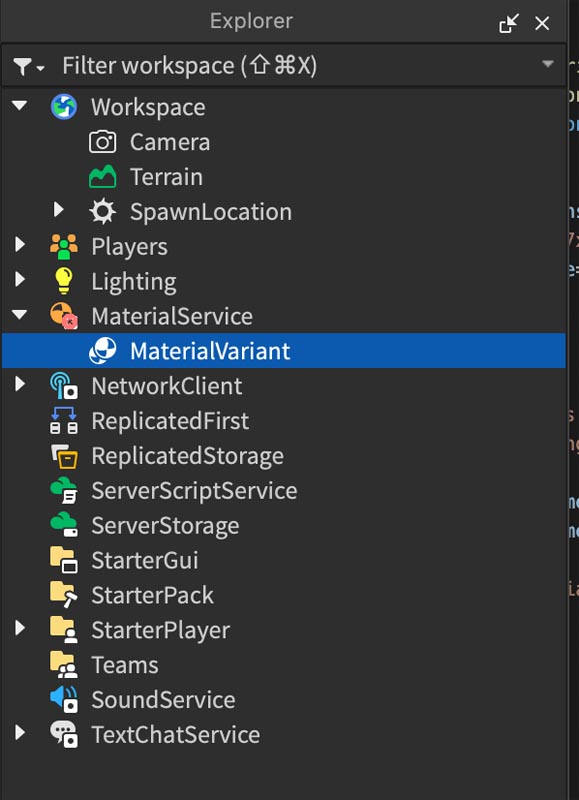Image resolution: width=579 pixels, height=800 pixels.
Task: Select the MaterialVariant item
Action: pos(284,351)
